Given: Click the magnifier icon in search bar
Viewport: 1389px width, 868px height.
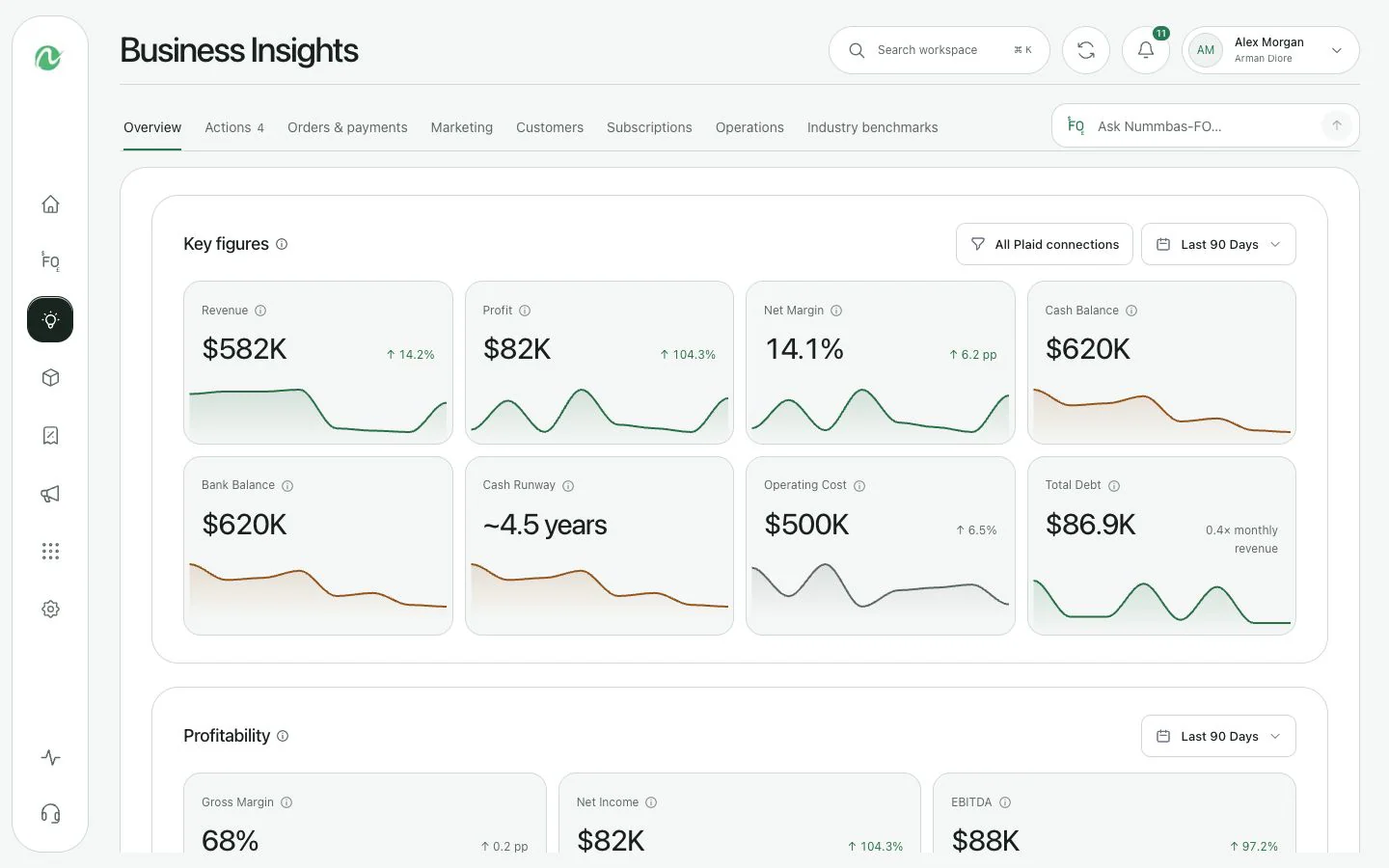Looking at the screenshot, I should [857, 50].
